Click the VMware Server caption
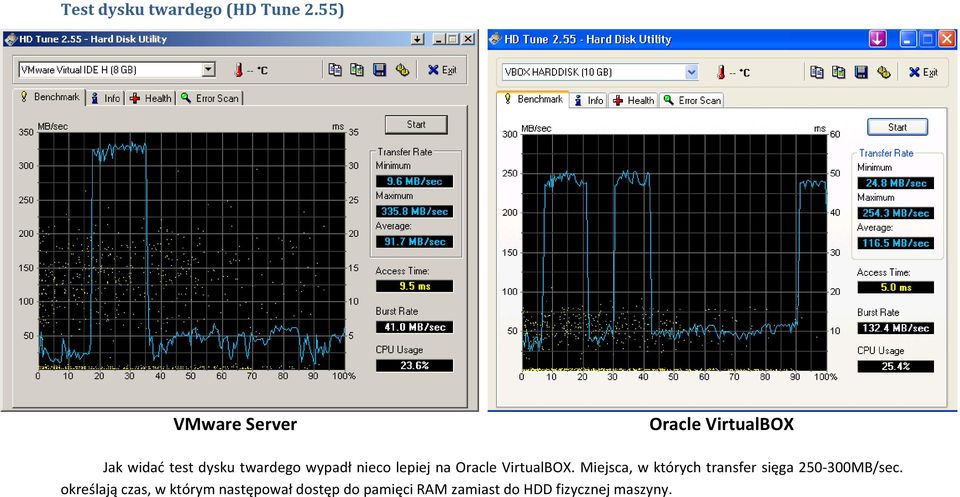 235,424
